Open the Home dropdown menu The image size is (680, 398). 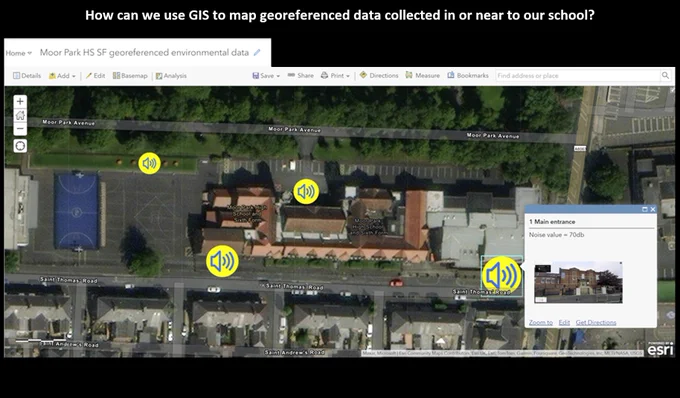(19, 53)
